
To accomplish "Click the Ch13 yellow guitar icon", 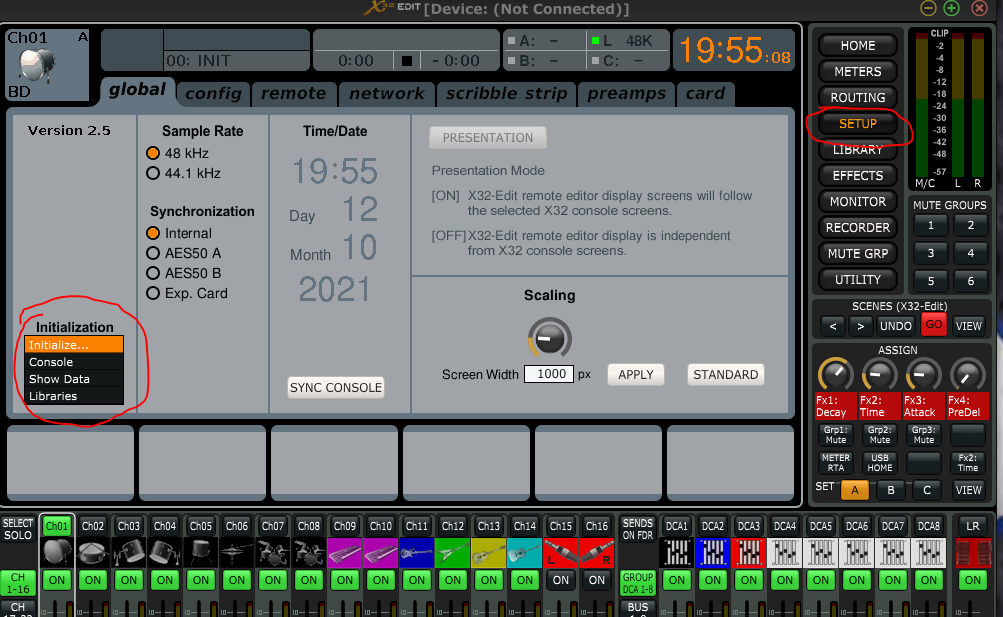I will coord(489,552).
